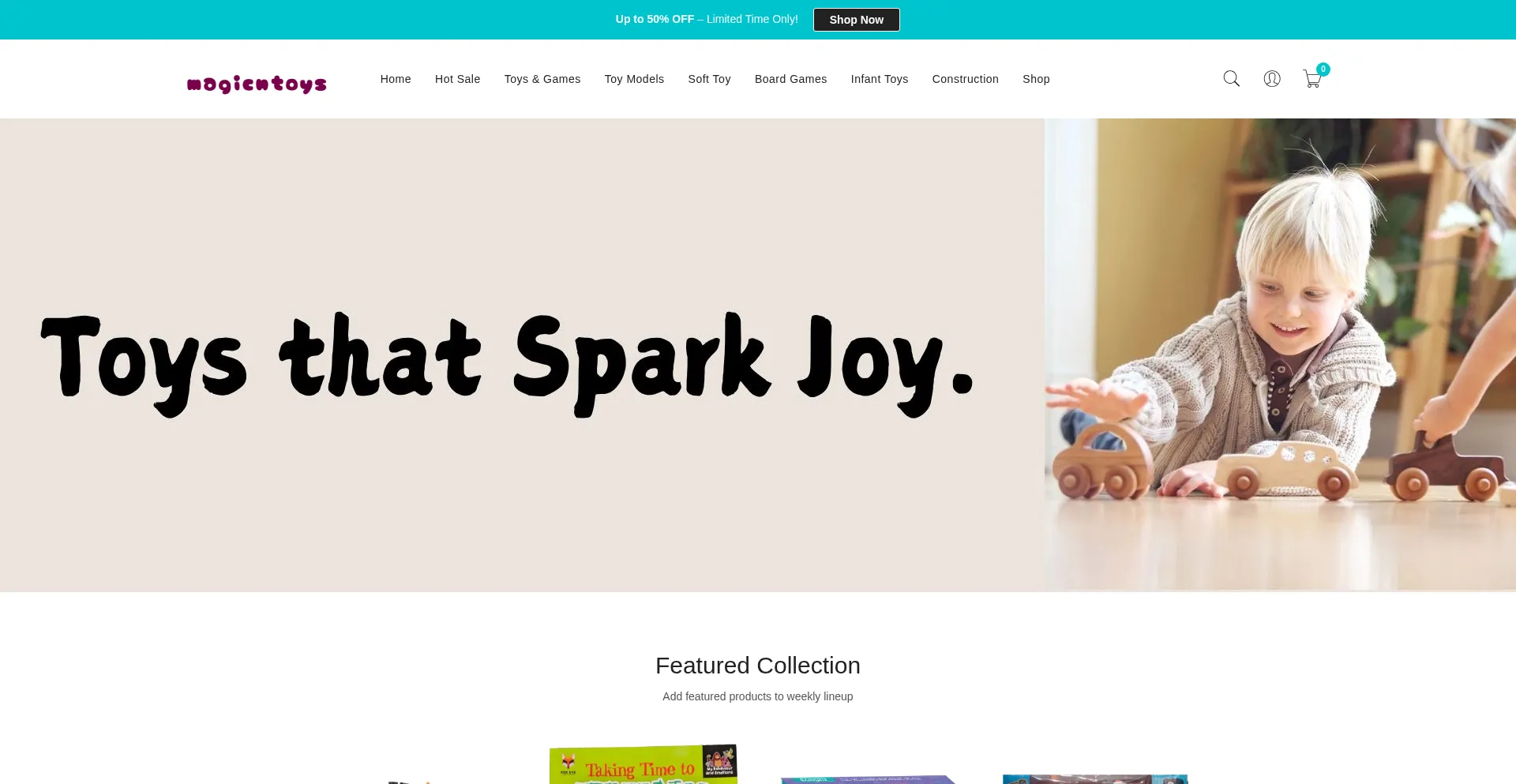Click the Toys that Spark Joy banner
Viewport: 1516px width, 784px height.
tap(507, 363)
